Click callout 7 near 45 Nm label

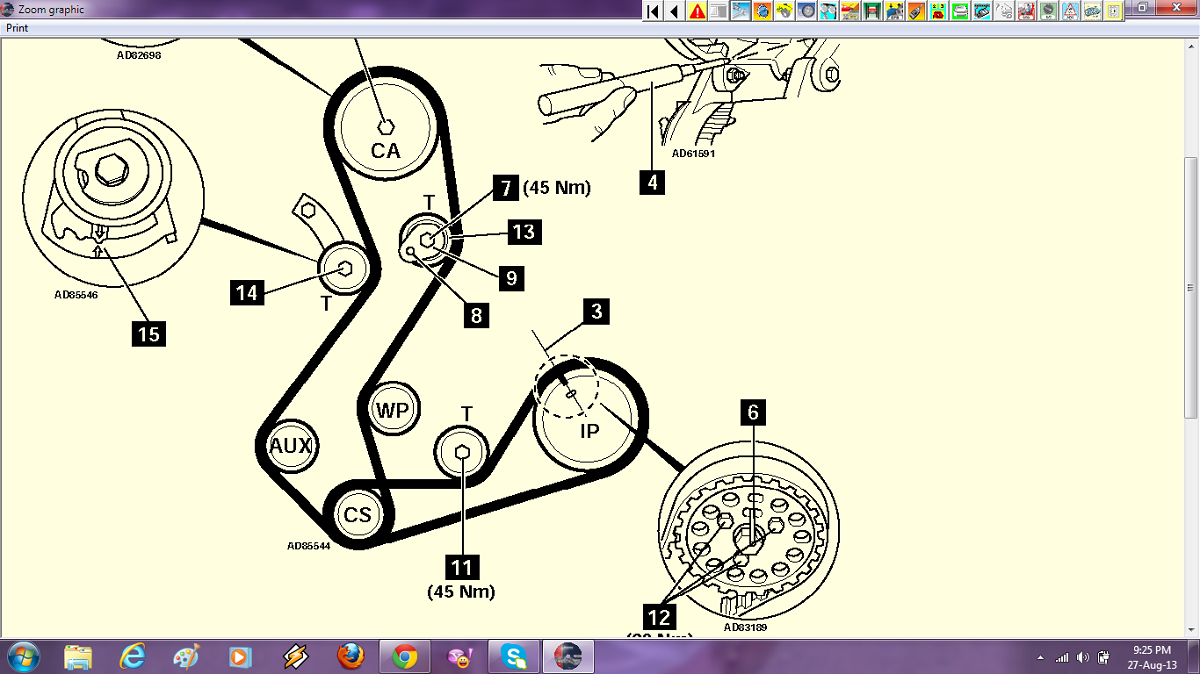coord(506,187)
